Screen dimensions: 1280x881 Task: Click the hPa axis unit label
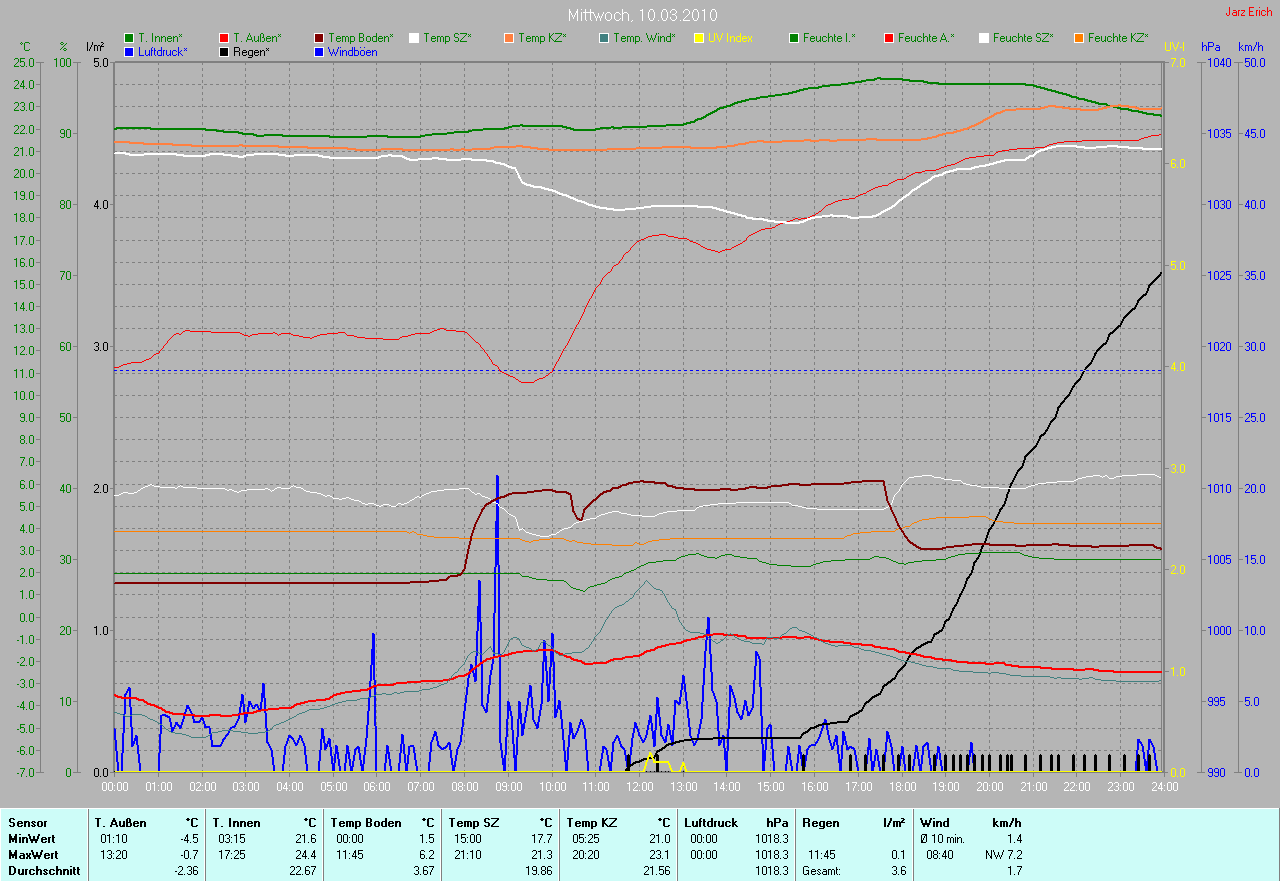1212,47
